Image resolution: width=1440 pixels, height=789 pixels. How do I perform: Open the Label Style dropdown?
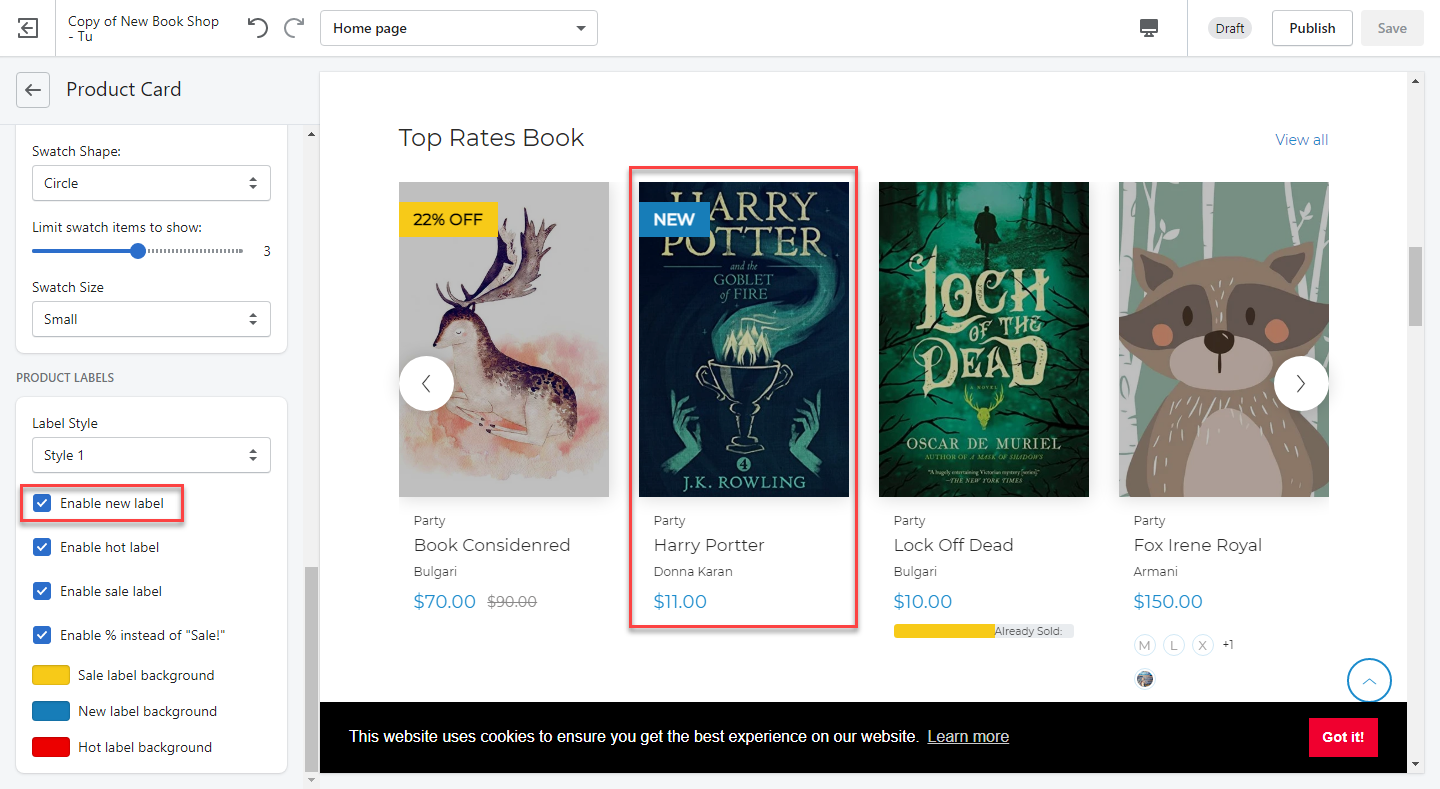coord(151,455)
